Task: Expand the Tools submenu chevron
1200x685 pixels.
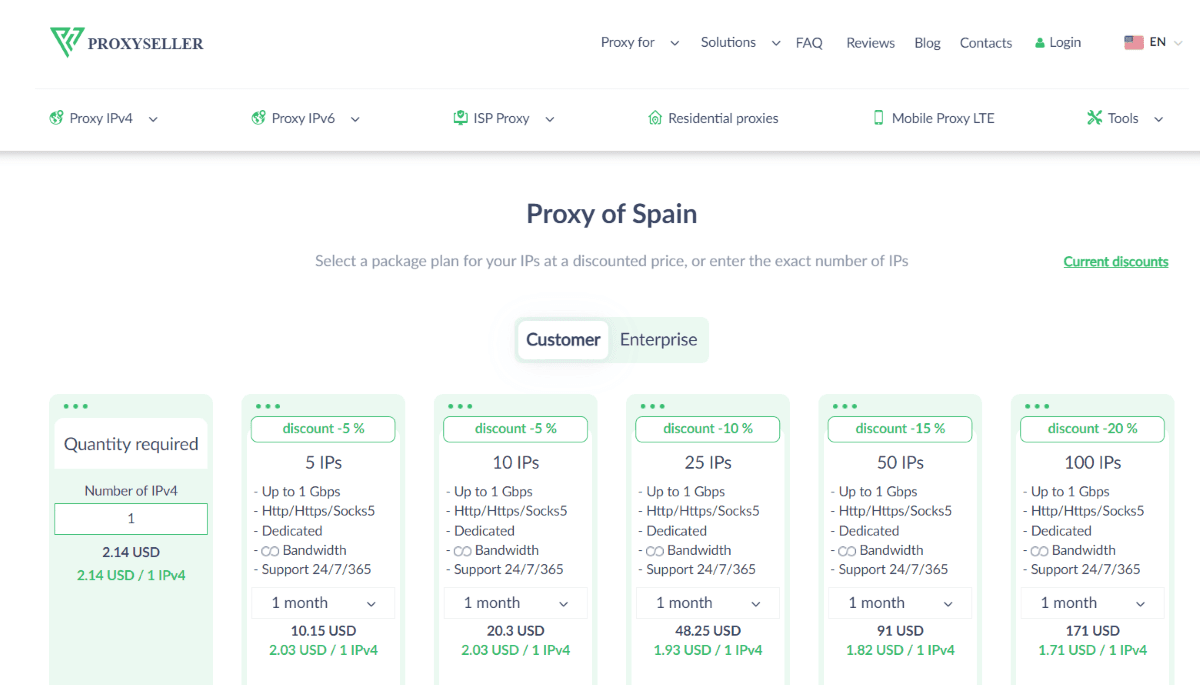Action: click(x=1159, y=119)
